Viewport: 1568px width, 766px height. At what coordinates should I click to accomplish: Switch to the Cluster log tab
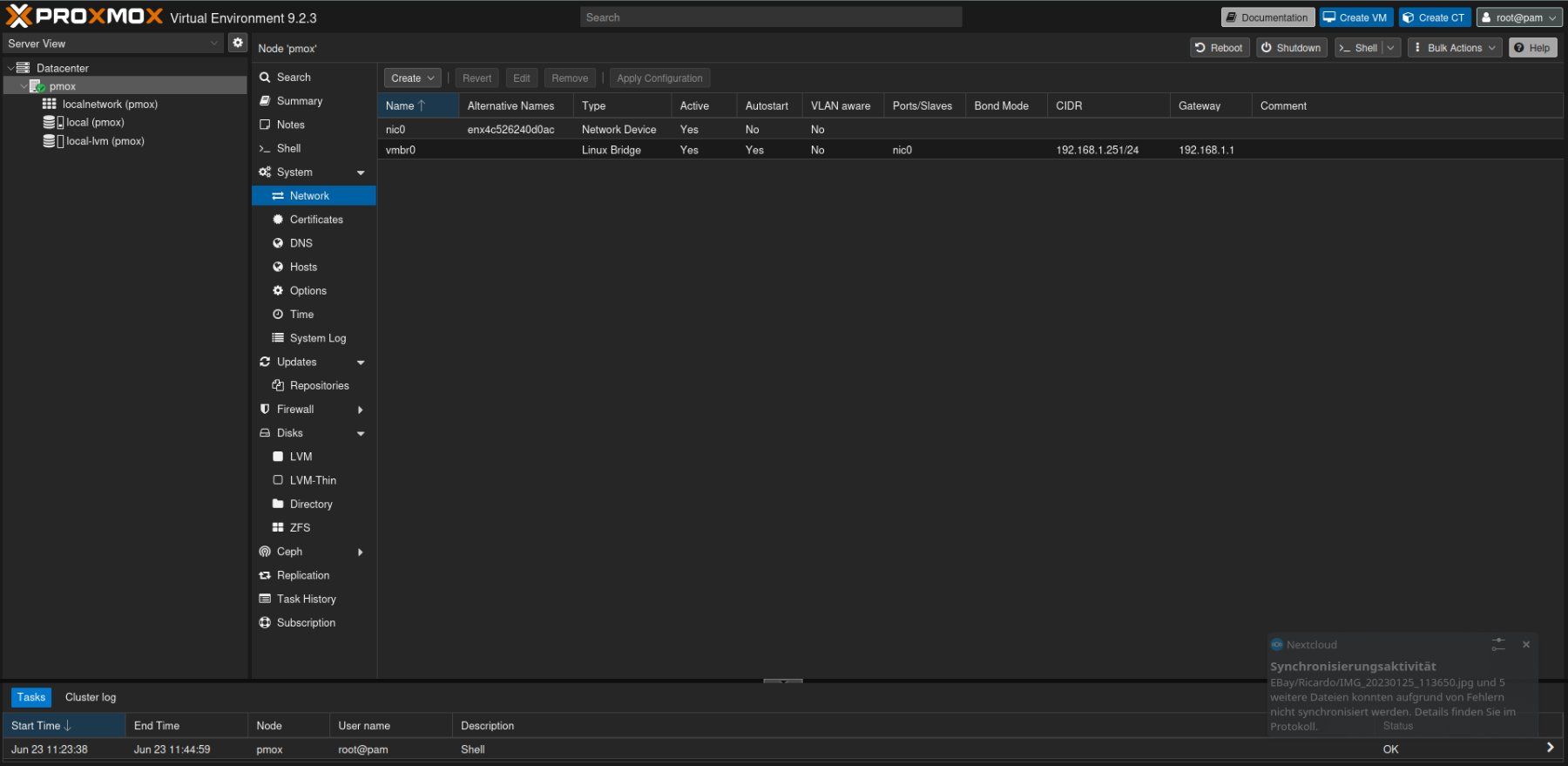[91, 697]
